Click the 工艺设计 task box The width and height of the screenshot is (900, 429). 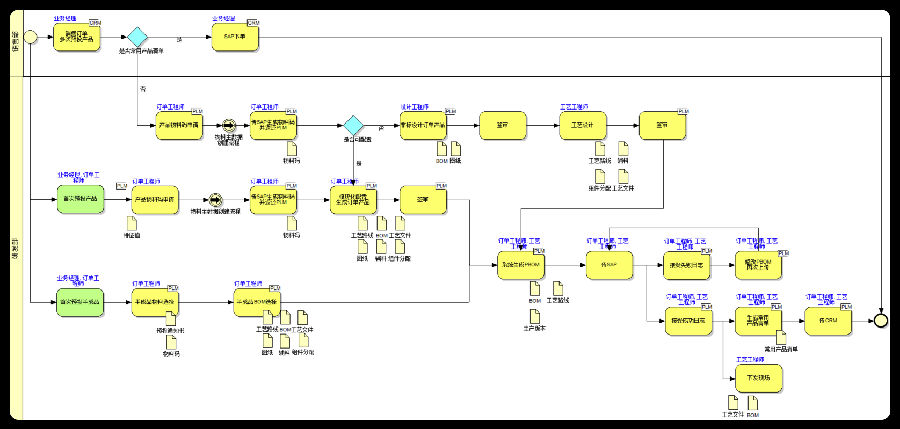[583, 125]
